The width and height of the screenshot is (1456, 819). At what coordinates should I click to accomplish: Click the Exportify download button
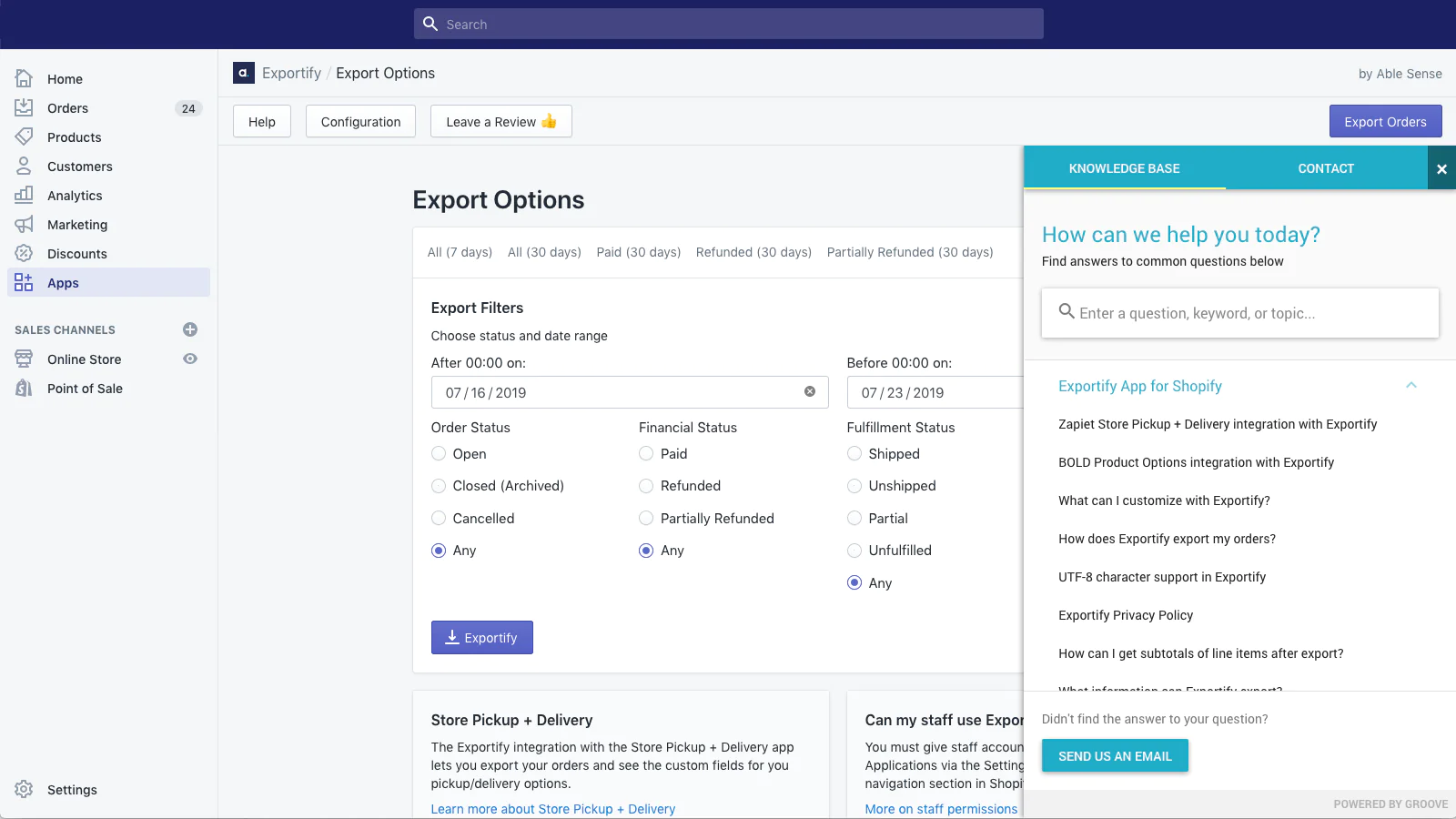(x=482, y=638)
